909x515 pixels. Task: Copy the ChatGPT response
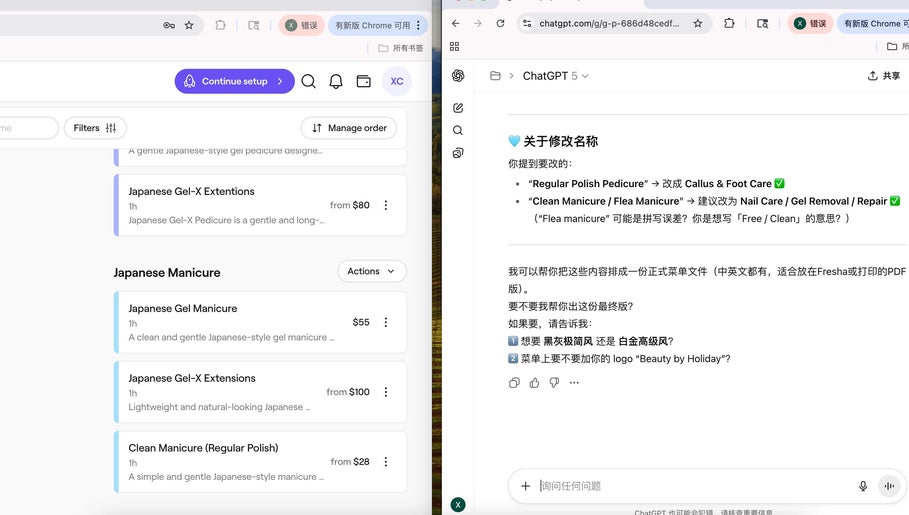click(514, 382)
